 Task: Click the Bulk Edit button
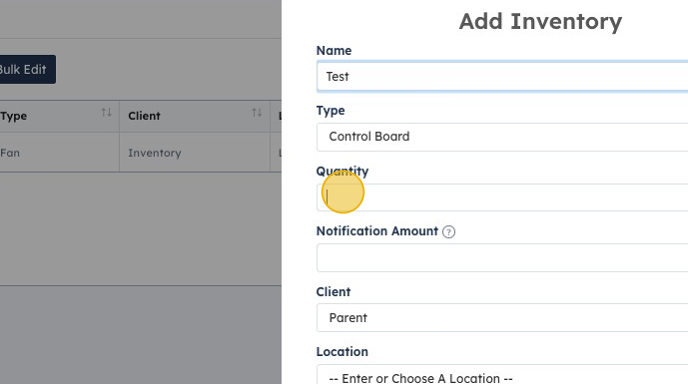tap(27, 69)
